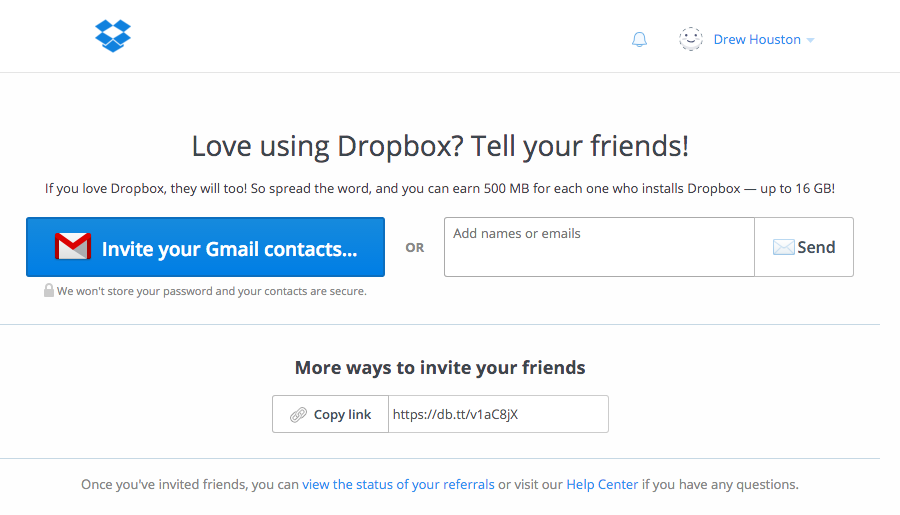Click the Add names or emails field
The width and height of the screenshot is (900, 515).
[x=599, y=247]
